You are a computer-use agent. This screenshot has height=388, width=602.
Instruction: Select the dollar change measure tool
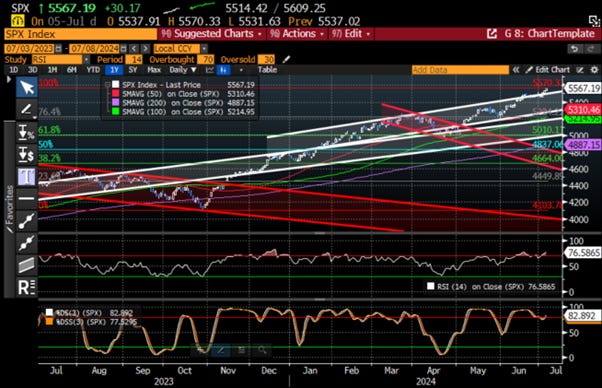click(x=26, y=154)
